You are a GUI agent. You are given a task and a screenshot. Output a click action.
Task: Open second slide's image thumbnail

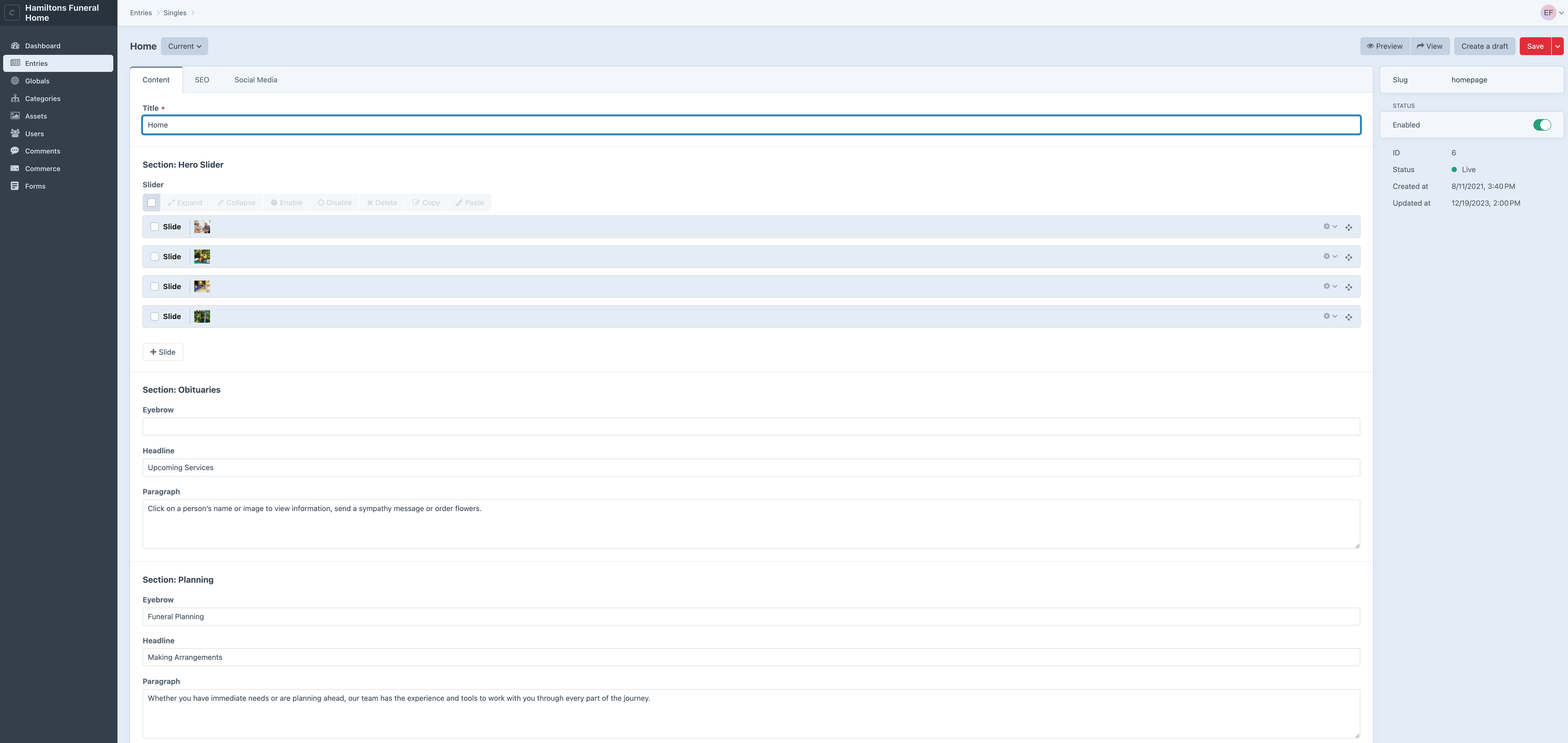(202, 256)
